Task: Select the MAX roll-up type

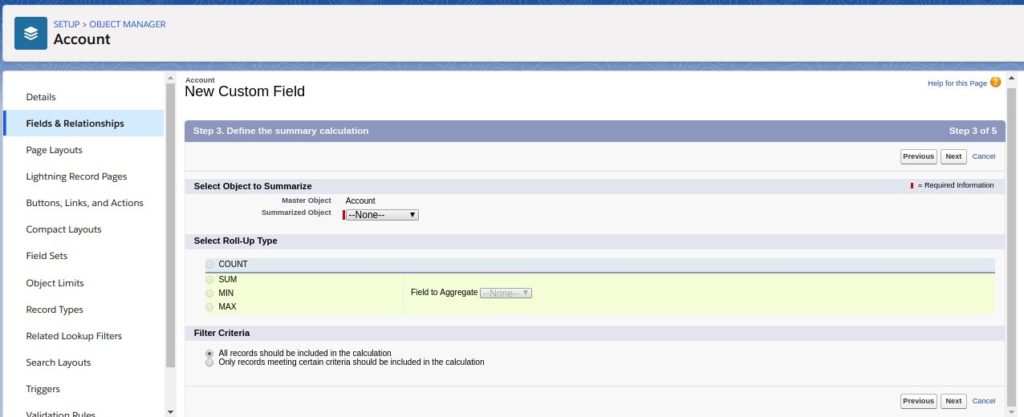Action: (x=210, y=307)
